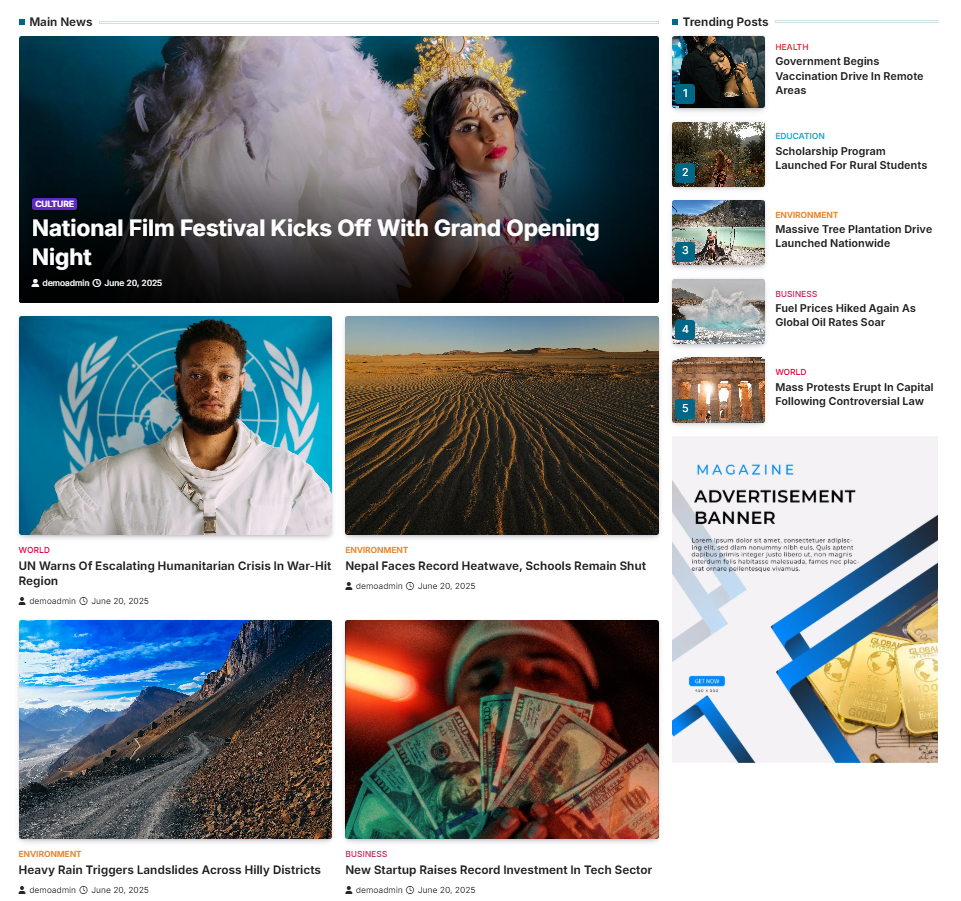The image size is (961, 901).
Task: Open the Mass Protests Erupt In Capital post
Action: click(854, 395)
